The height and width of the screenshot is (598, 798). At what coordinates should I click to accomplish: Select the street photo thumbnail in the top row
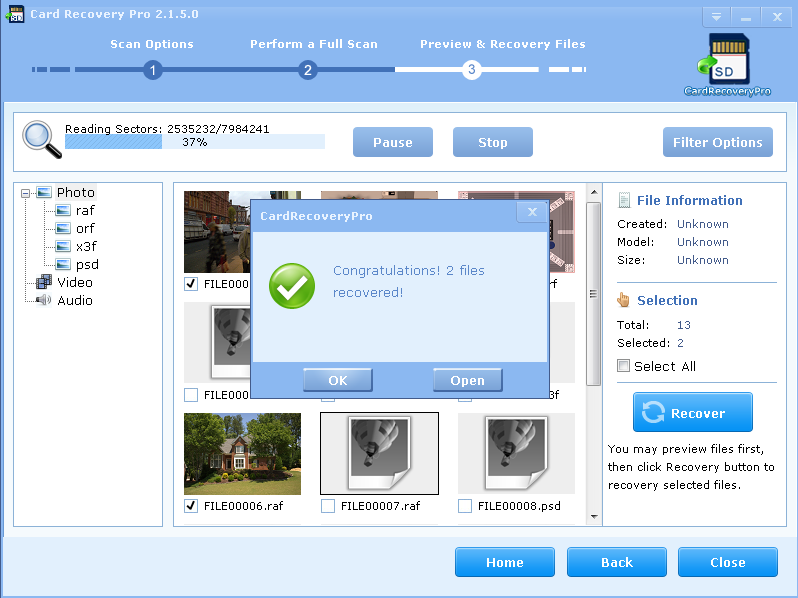(x=217, y=232)
